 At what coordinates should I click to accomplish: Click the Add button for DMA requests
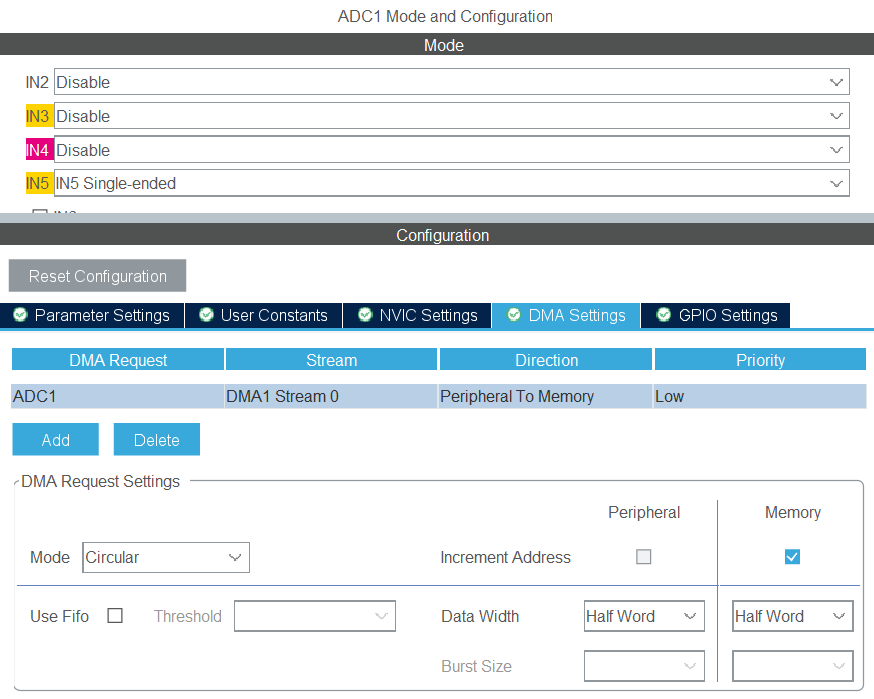coord(55,439)
